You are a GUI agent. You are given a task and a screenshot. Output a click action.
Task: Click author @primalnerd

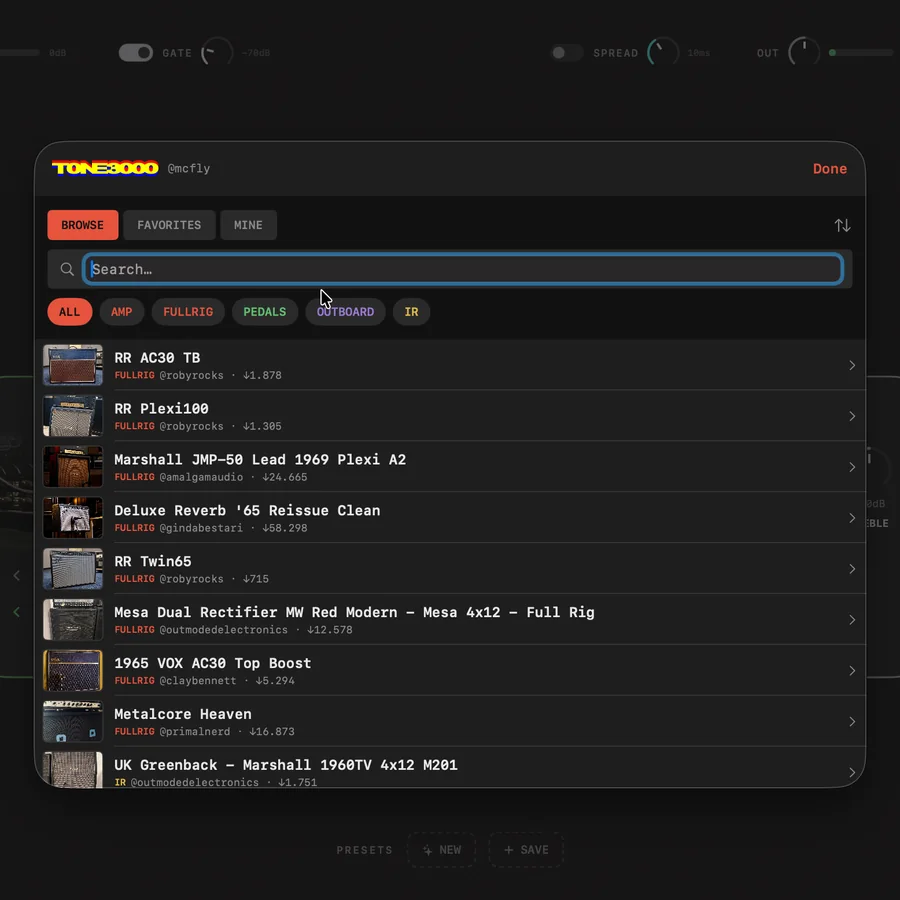(195, 732)
